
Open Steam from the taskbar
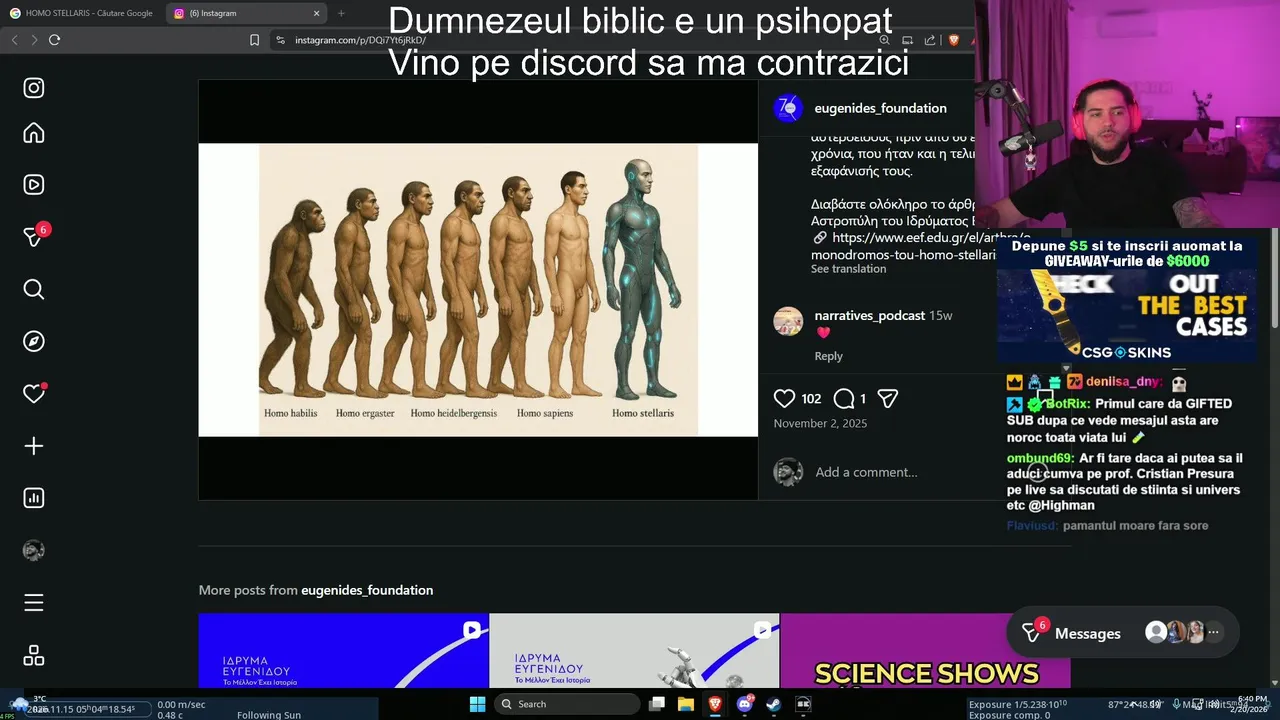click(x=774, y=704)
